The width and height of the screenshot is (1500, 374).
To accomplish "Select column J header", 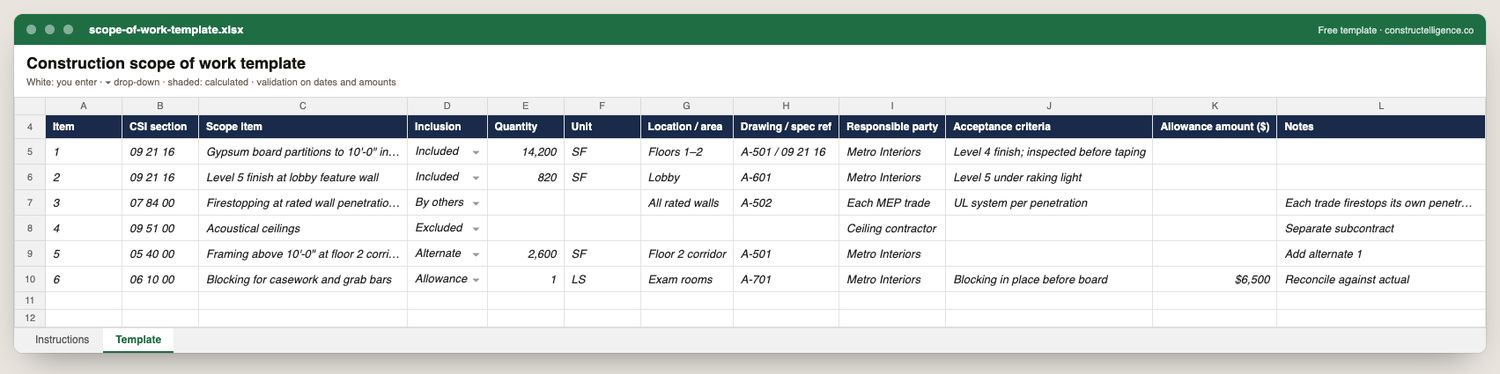I will pos(1049,105).
